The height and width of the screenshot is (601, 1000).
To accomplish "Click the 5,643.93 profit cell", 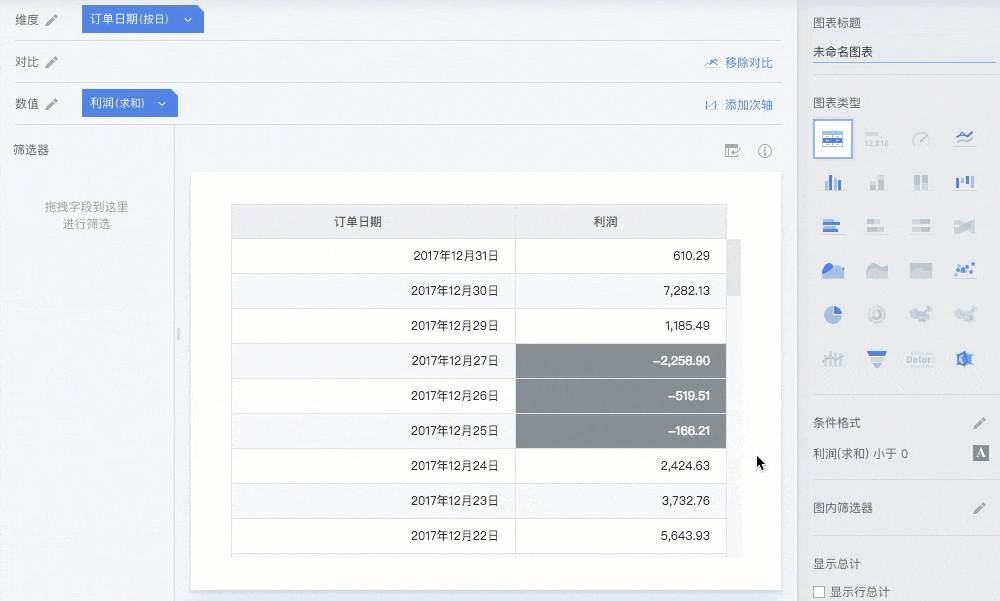I will [x=621, y=536].
